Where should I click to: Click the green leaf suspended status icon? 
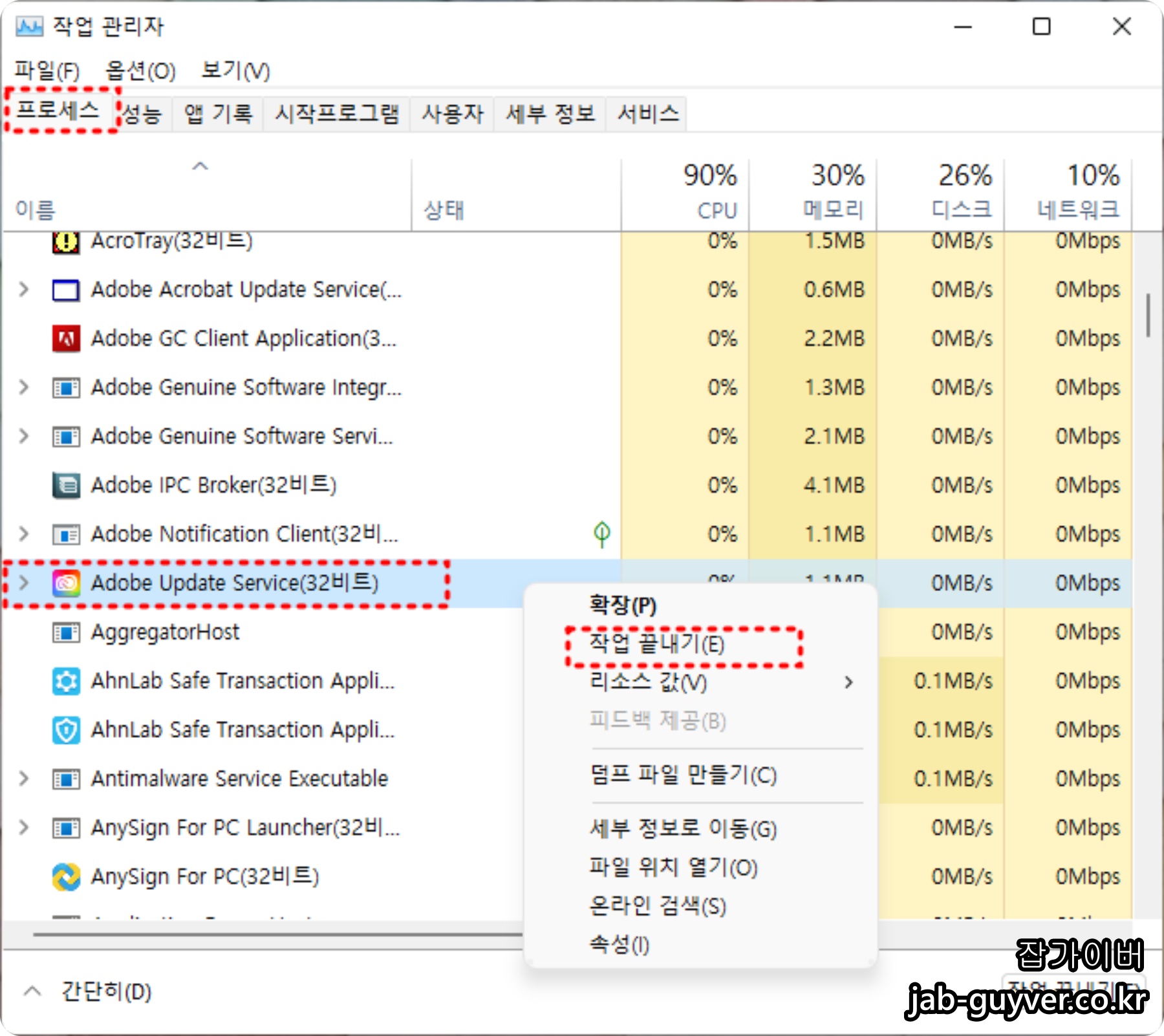601,534
